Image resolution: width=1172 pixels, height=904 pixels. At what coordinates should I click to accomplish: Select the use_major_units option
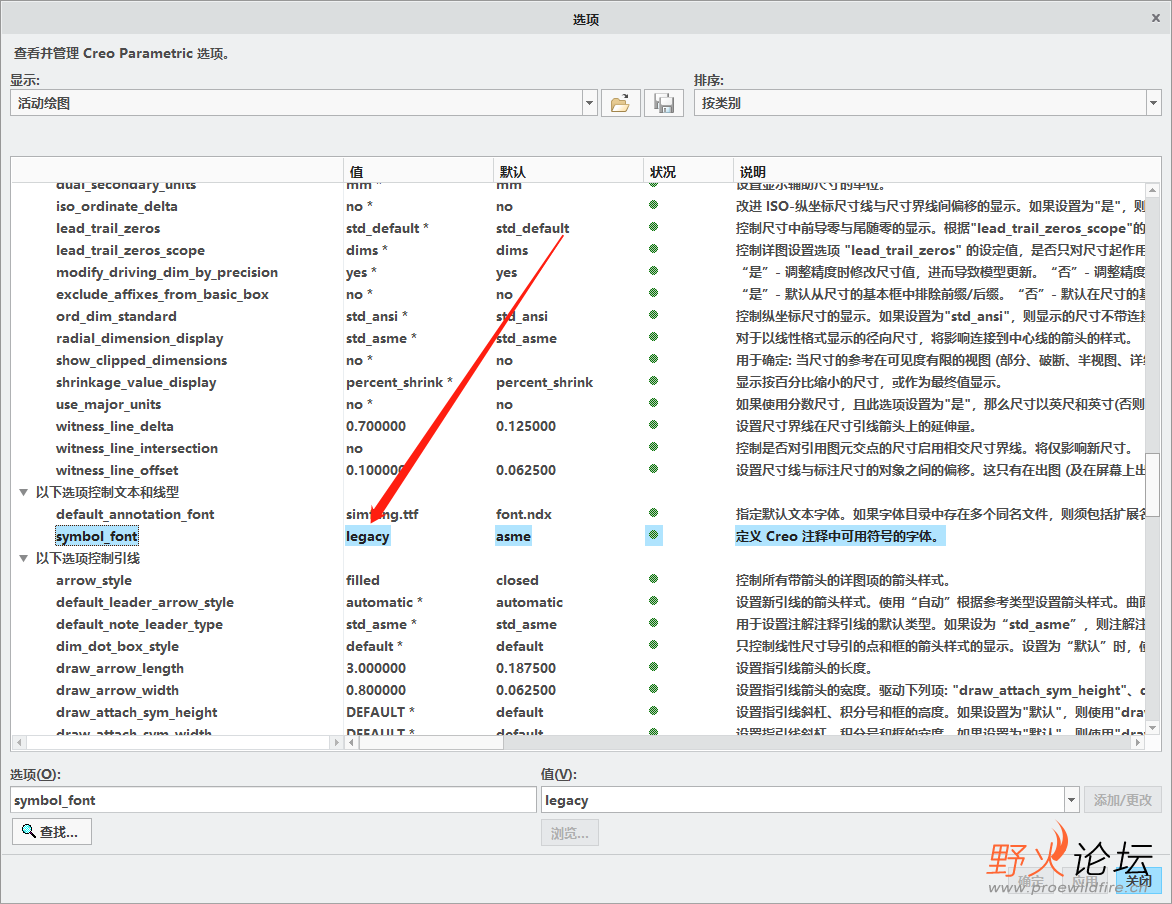[x=108, y=405]
